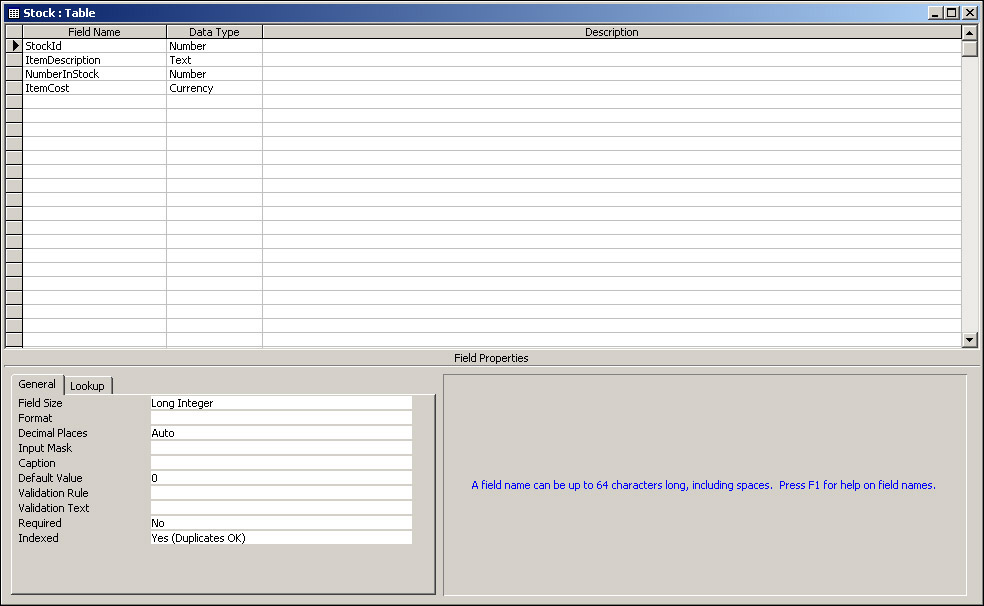Minimize the Stock table window

(x=935, y=13)
